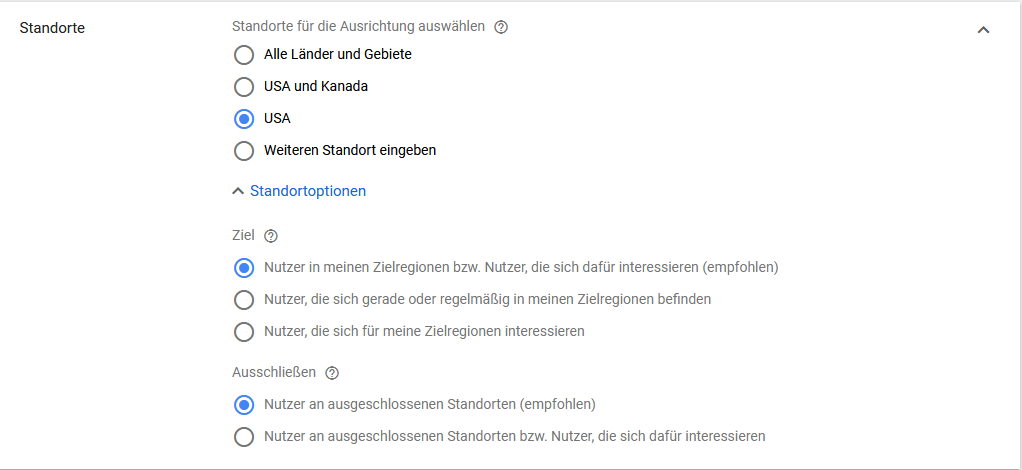Select the USA radio button
Viewport: 1022px width, 470px height.
click(243, 118)
